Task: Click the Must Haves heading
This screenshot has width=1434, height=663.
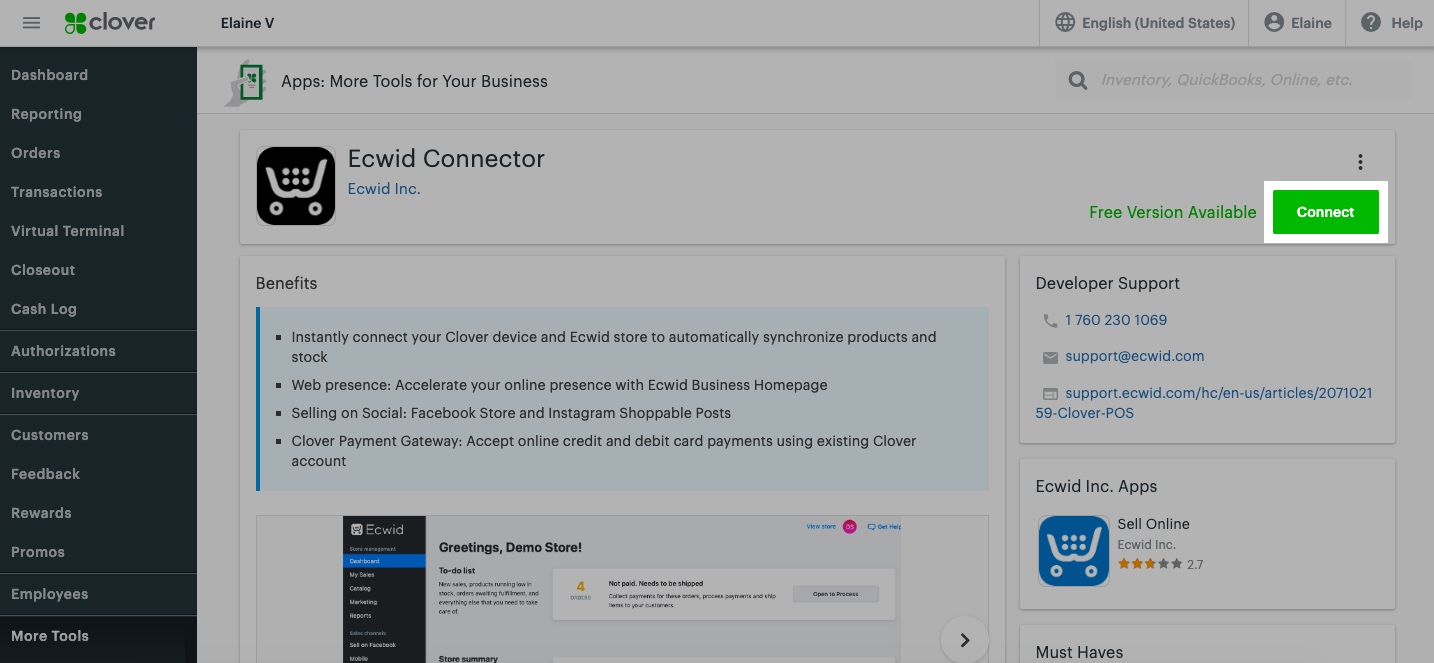Action: pos(1079,652)
